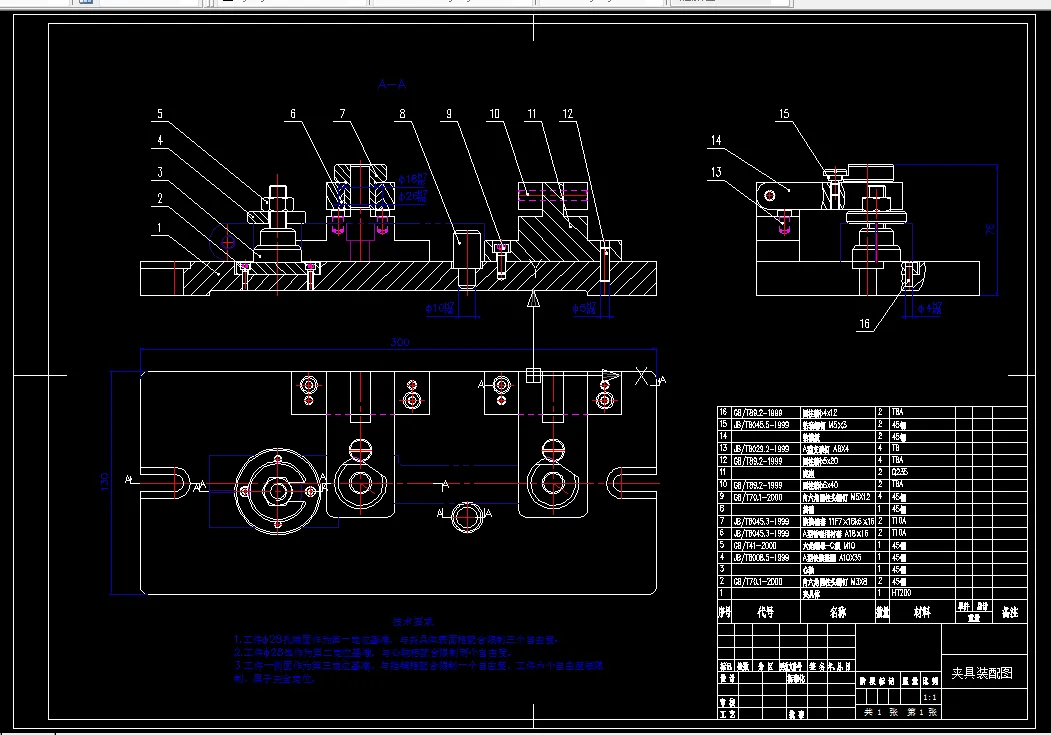
Task: Click callout number 5 above the section view
Action: [x=160, y=114]
